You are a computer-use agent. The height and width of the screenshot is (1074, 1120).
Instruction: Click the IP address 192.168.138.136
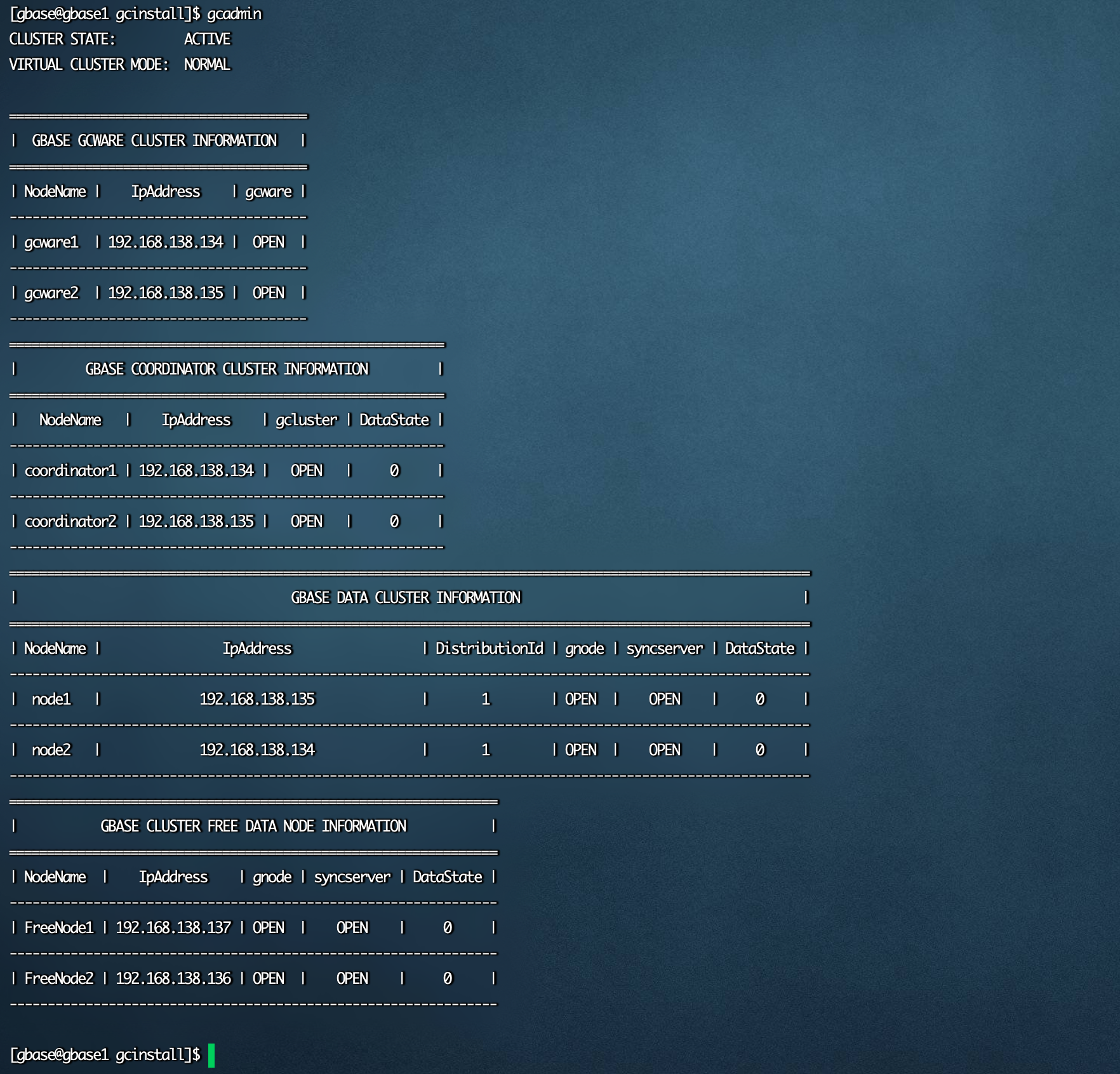(173, 979)
